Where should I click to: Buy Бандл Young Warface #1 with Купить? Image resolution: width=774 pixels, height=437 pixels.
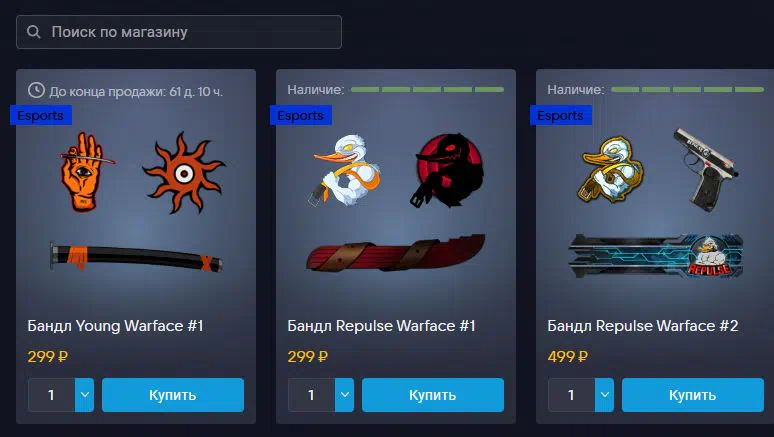point(173,395)
